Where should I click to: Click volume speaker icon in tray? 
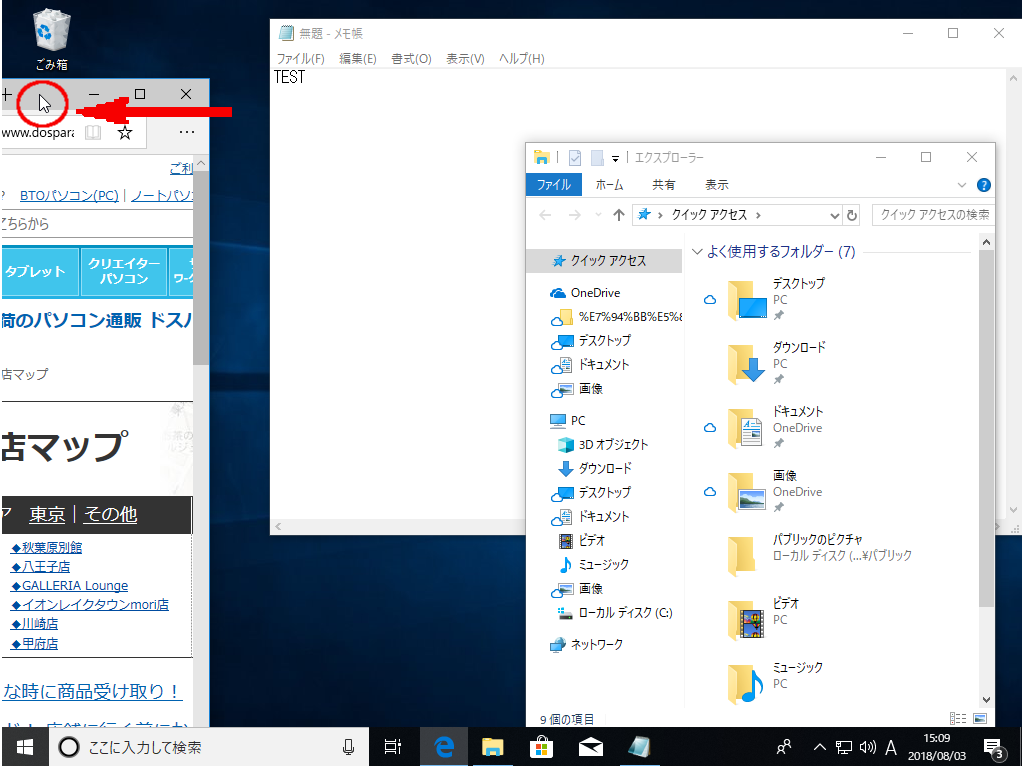[868, 747]
